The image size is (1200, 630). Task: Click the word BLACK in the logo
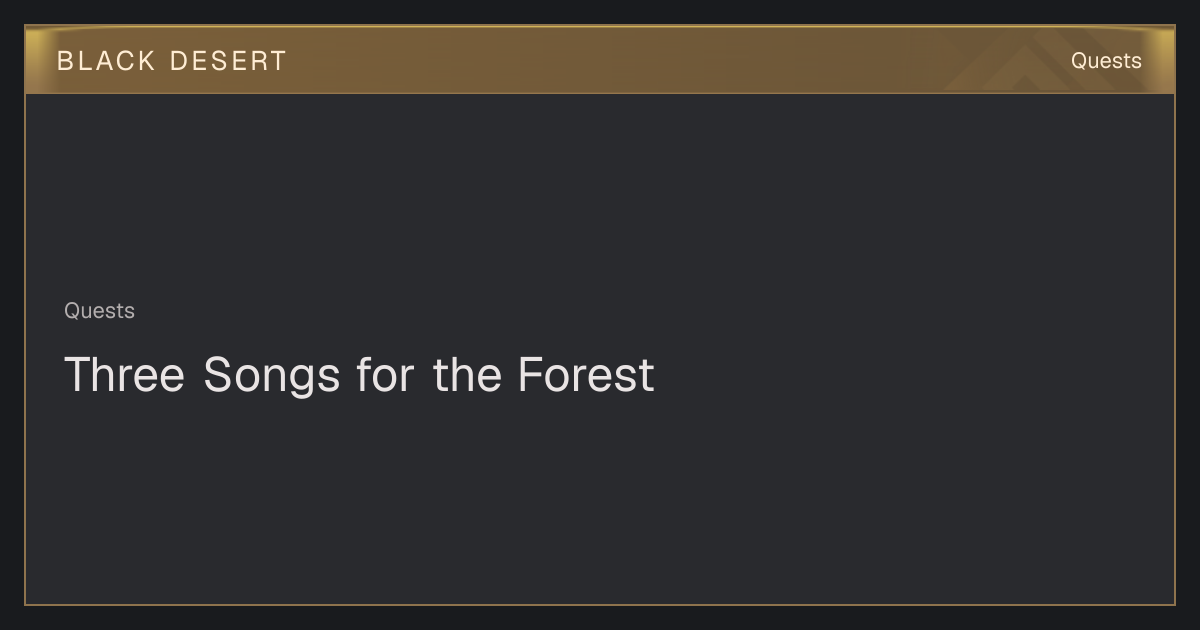coord(106,61)
